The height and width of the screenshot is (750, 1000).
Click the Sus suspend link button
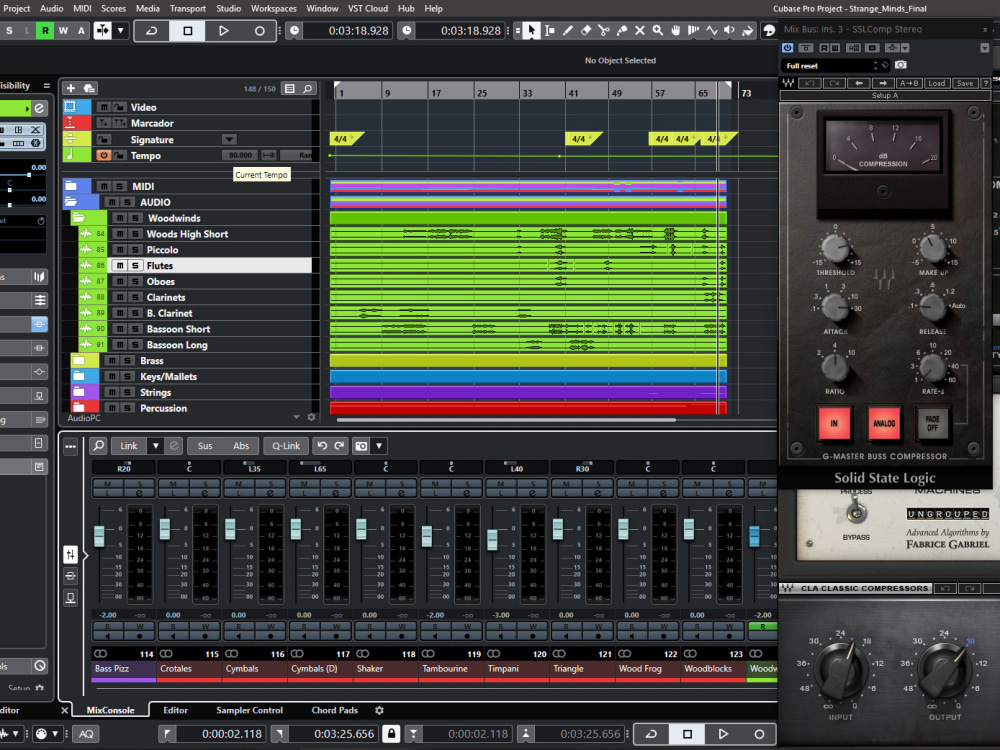click(x=205, y=446)
